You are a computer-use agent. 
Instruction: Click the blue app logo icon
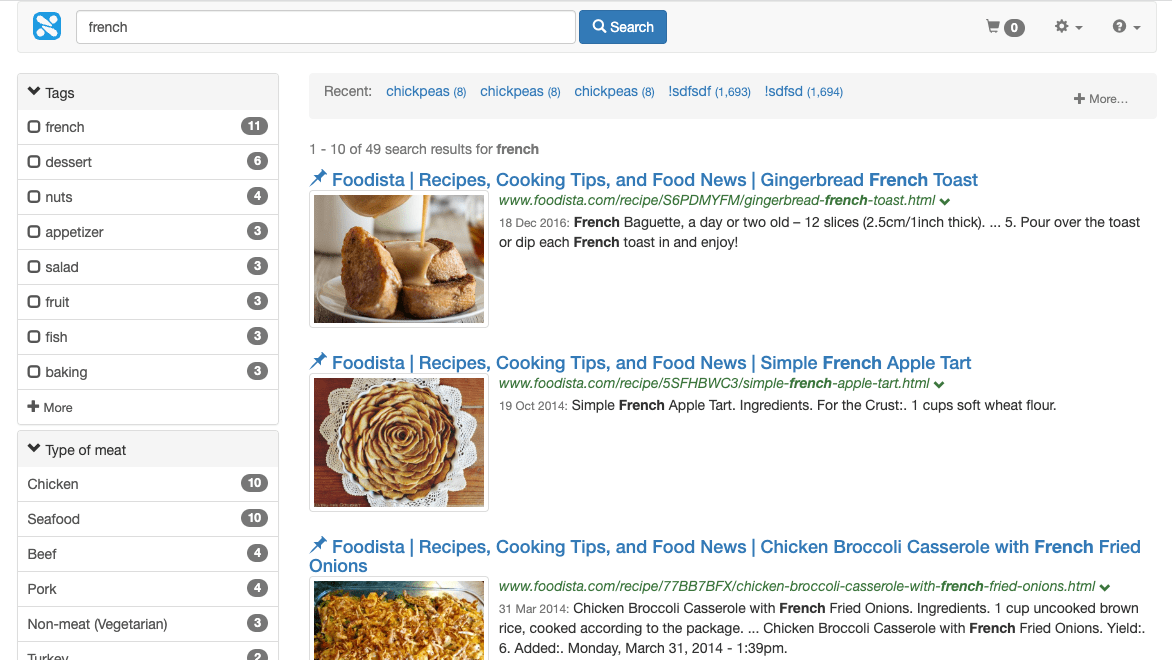click(x=47, y=27)
